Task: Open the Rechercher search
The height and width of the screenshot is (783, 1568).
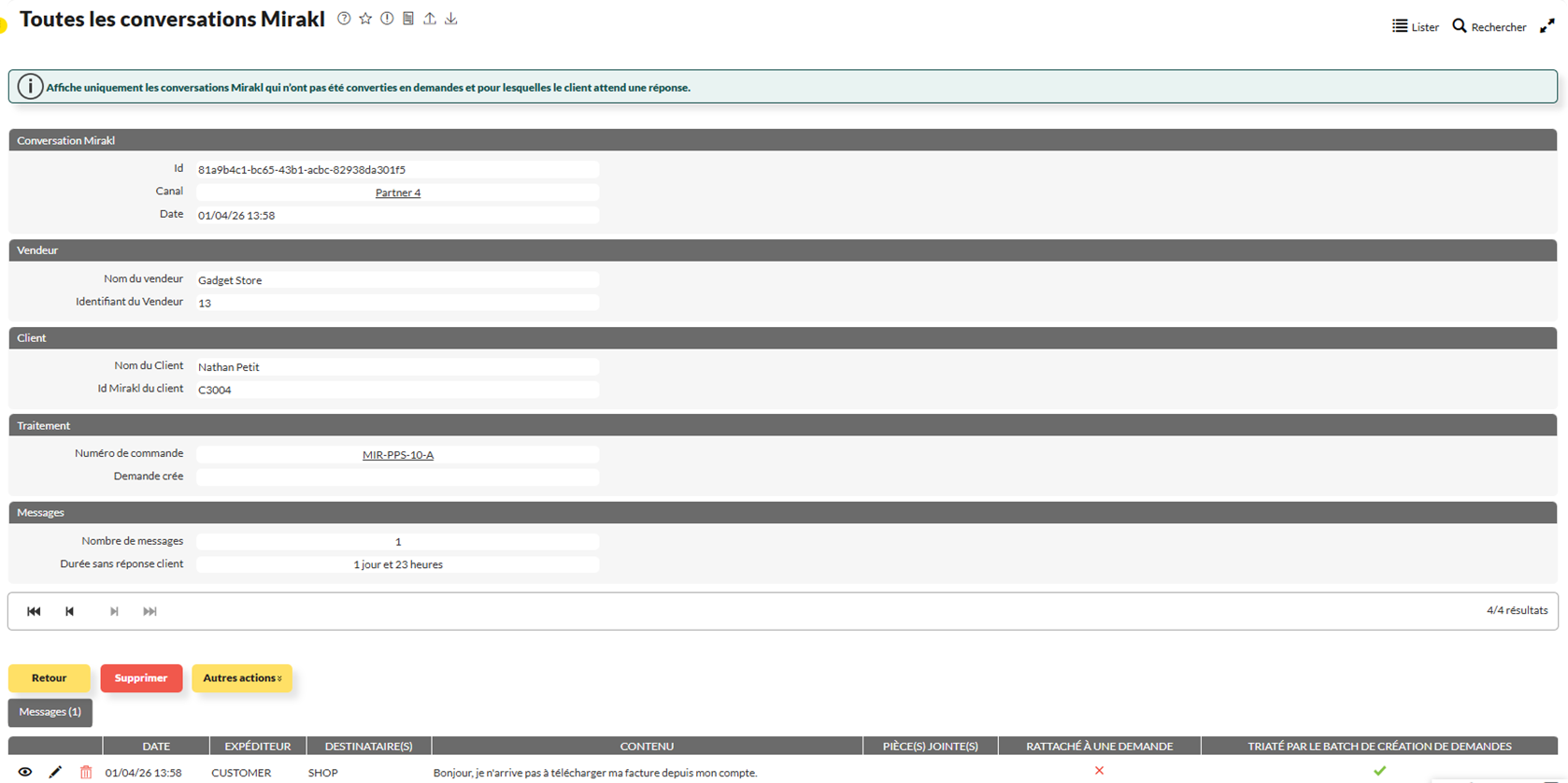Action: pos(1490,27)
